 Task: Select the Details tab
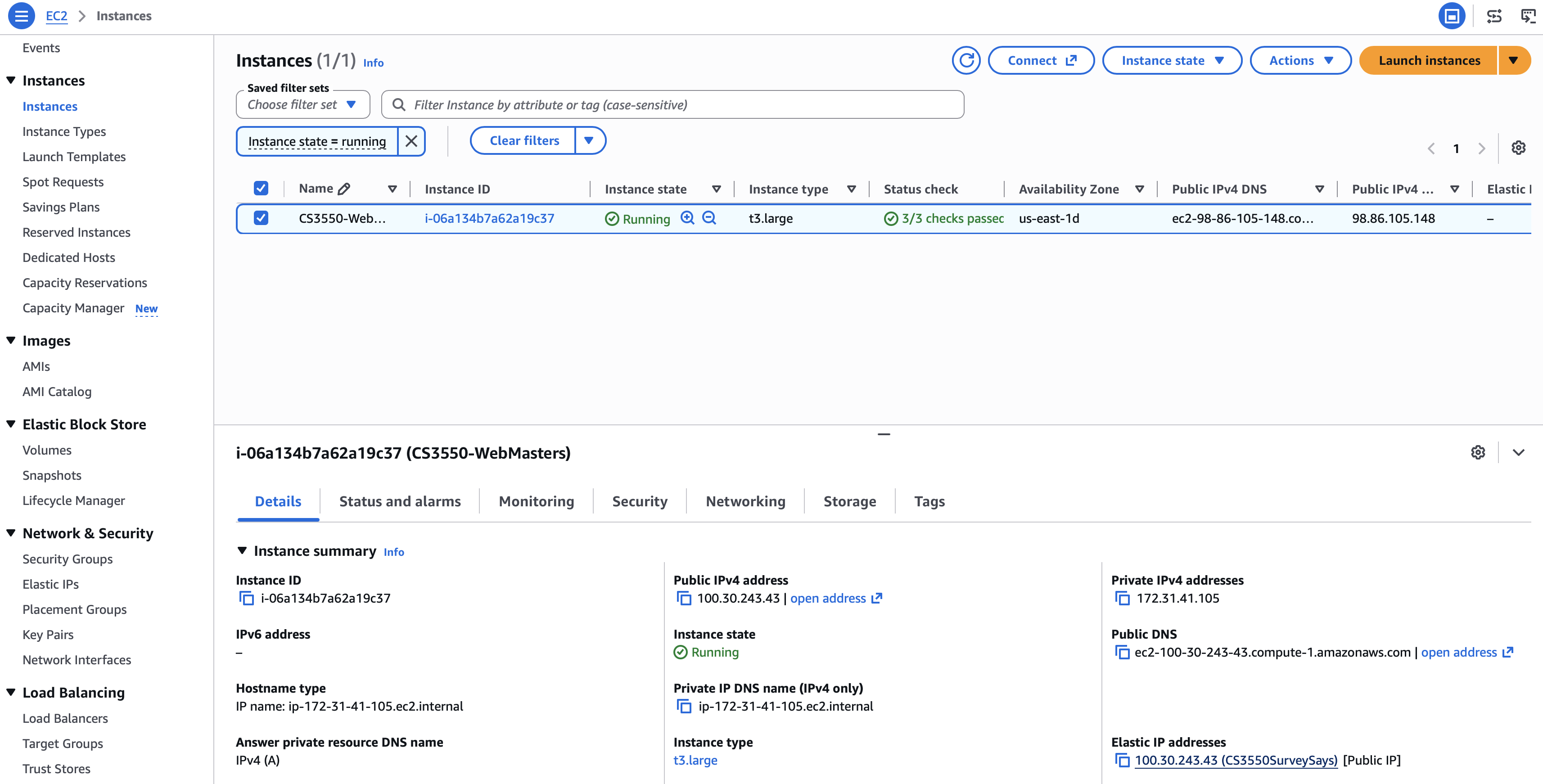(x=278, y=501)
